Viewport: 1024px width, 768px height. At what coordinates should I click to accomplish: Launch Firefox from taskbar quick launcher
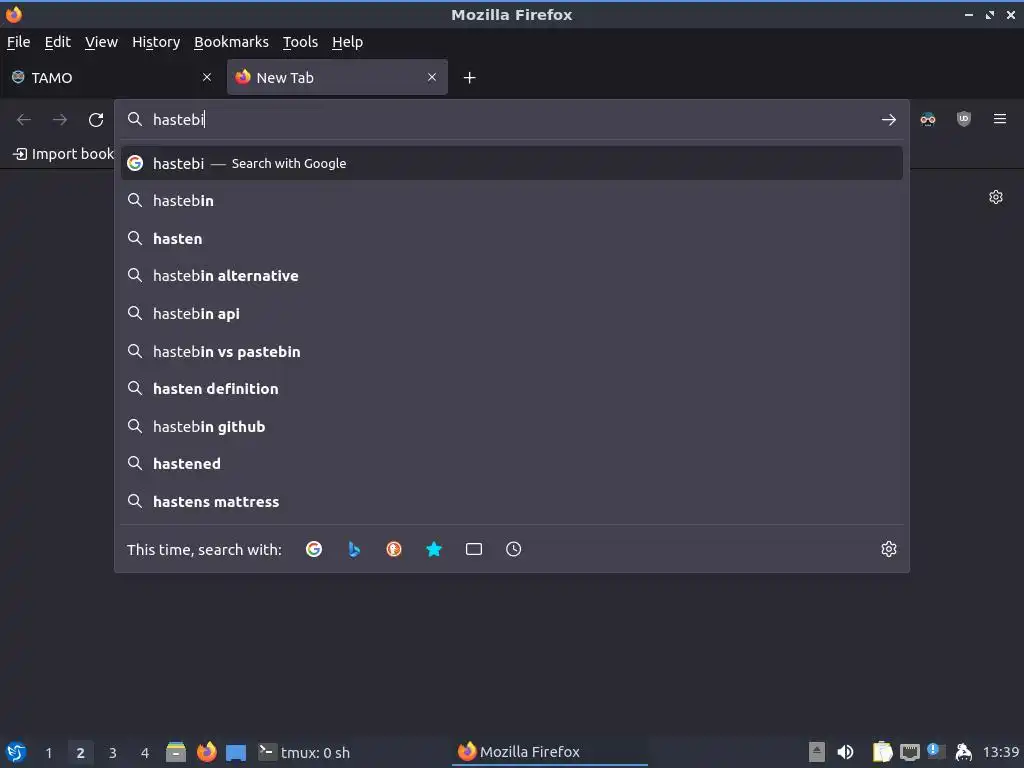pos(206,752)
